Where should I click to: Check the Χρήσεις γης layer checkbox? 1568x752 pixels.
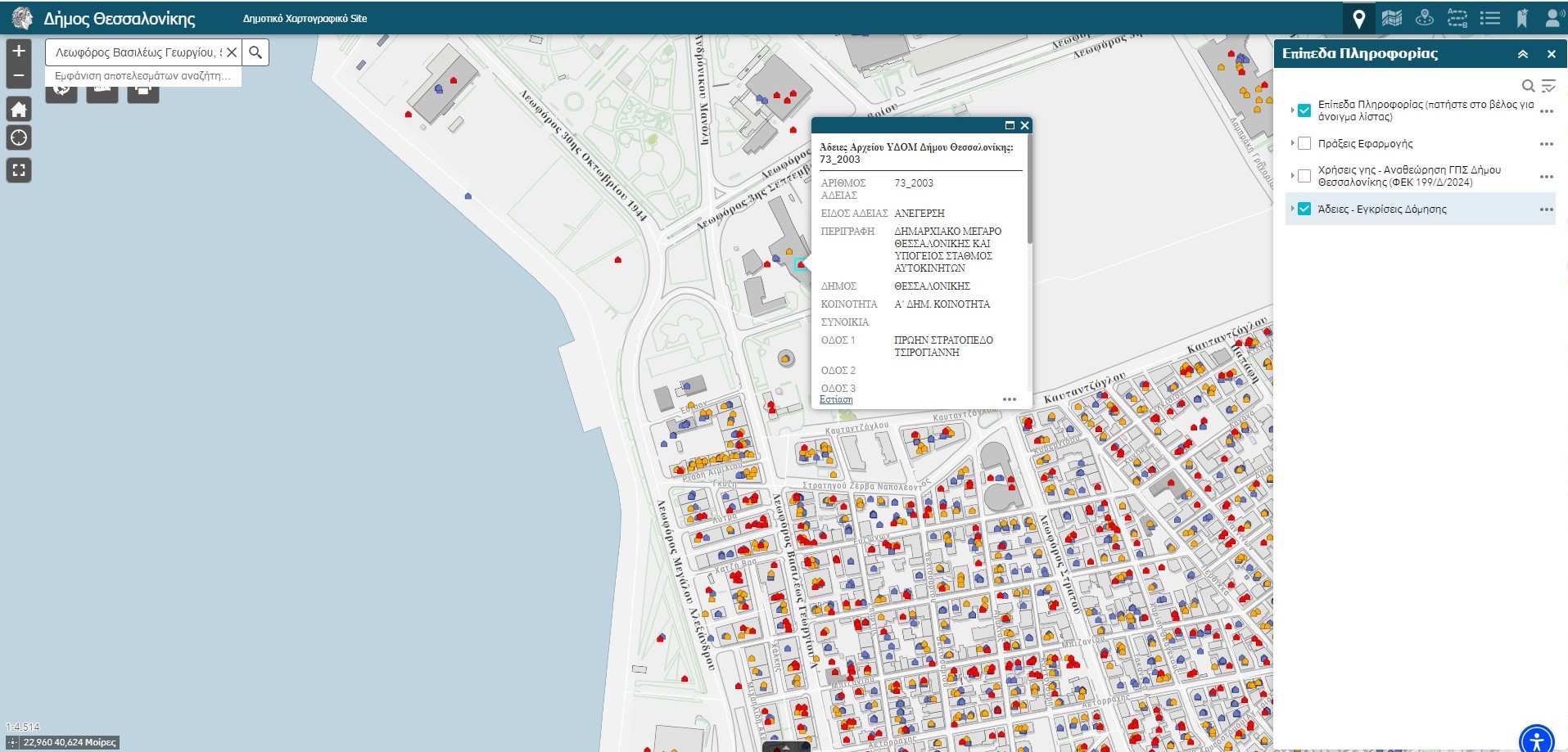pos(1304,176)
